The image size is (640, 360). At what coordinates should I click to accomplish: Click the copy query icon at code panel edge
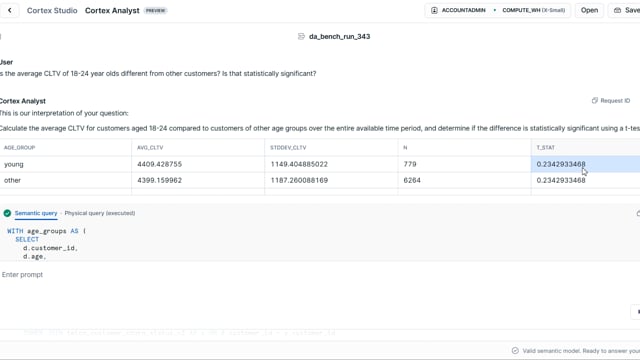(638, 213)
